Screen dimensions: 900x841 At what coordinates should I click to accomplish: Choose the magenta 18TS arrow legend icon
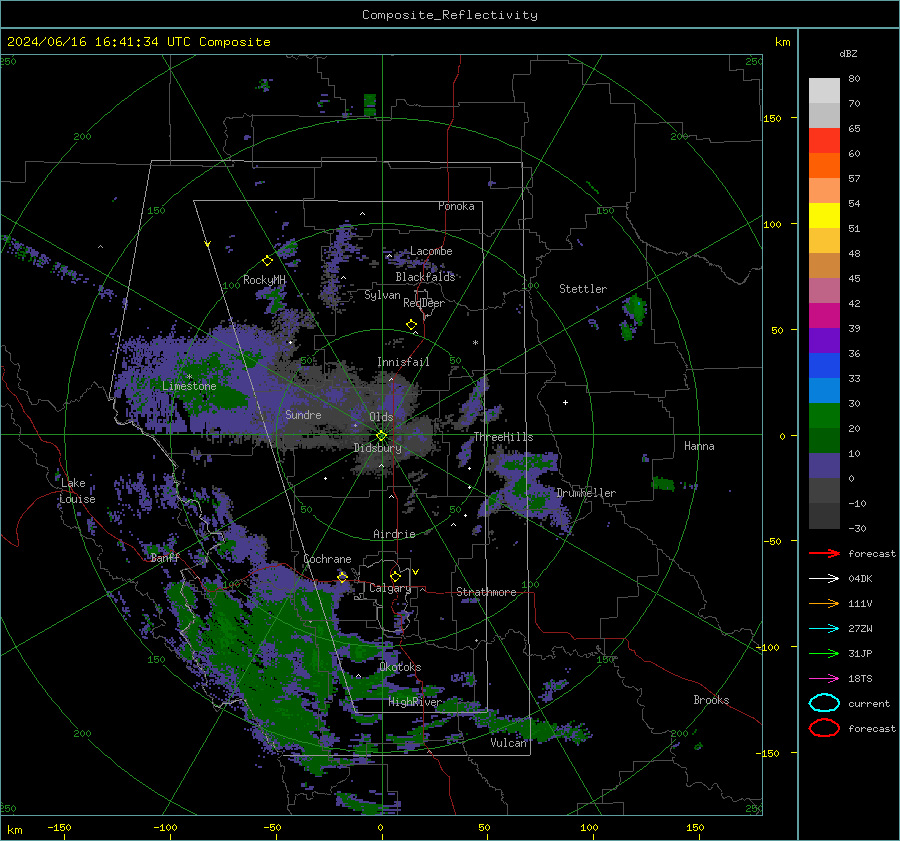point(824,678)
